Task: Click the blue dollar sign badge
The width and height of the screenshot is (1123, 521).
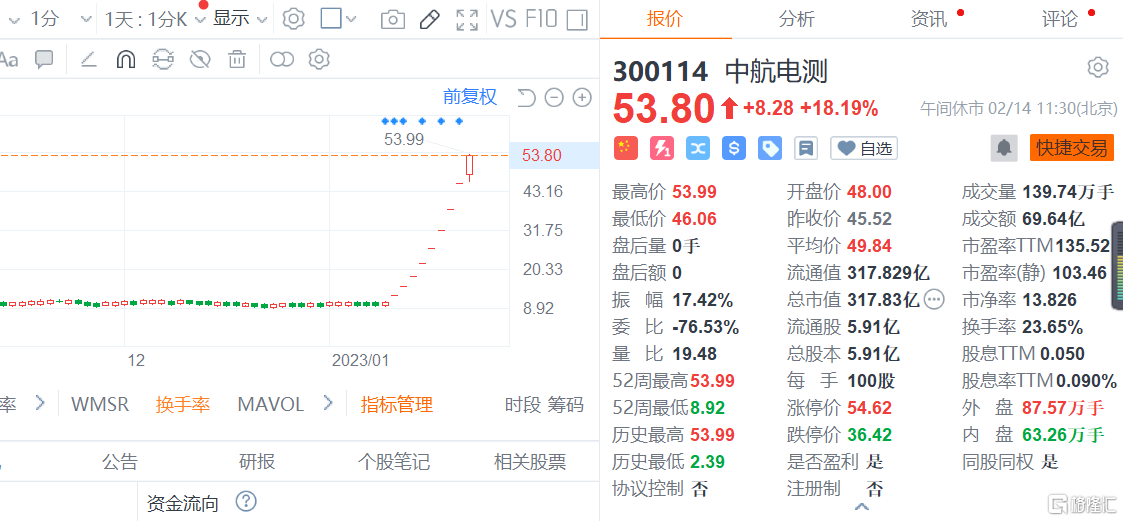Action: (x=733, y=148)
